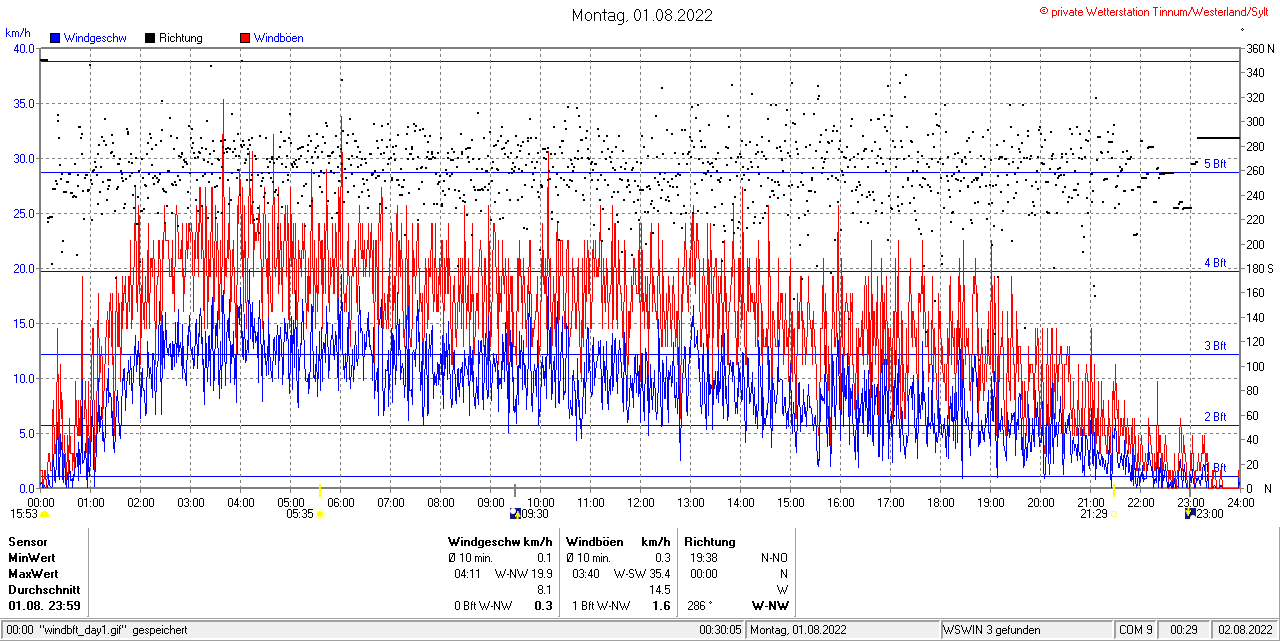The image size is (1280, 641).
Task: Click the 12:00 time axis label
Action: coord(640,503)
